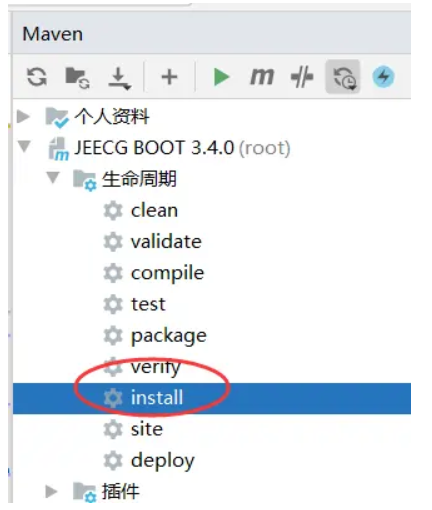
Task: Download sources and documentation icon
Action: pyautogui.click(x=119, y=78)
